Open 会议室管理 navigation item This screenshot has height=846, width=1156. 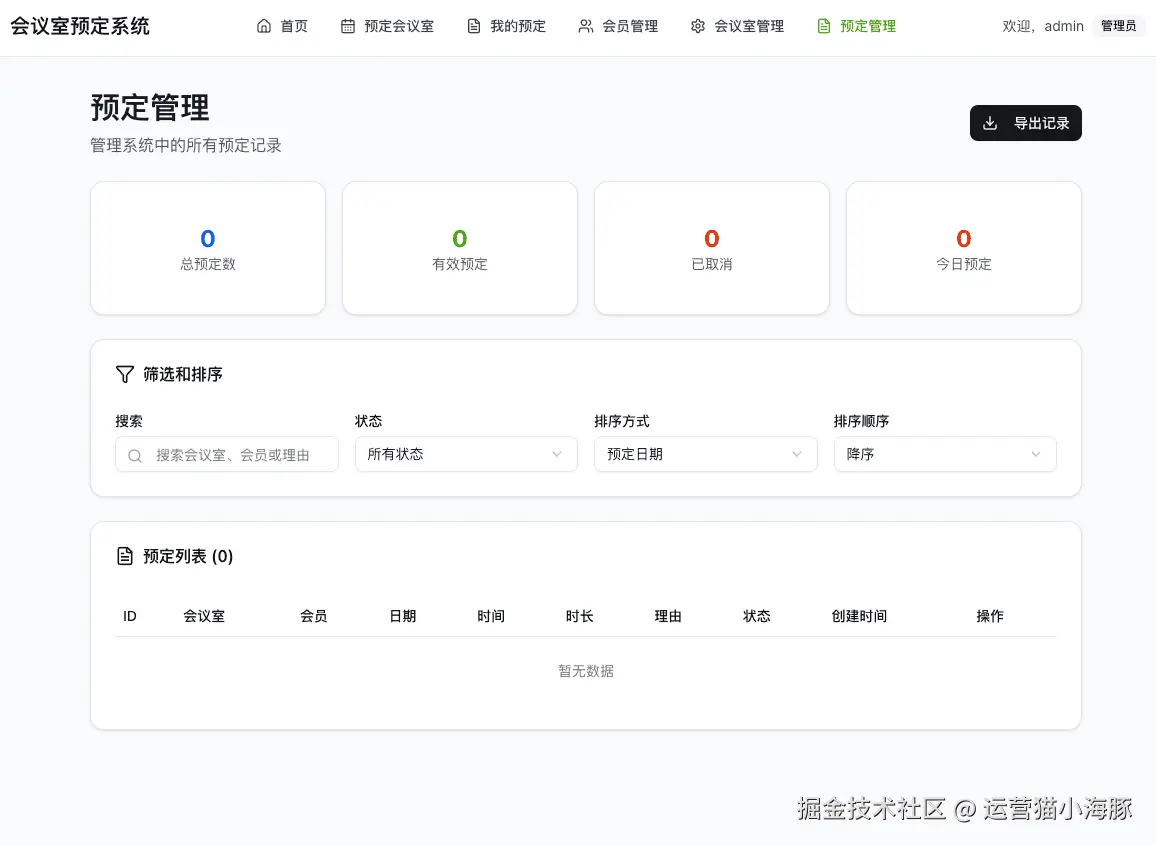click(737, 26)
